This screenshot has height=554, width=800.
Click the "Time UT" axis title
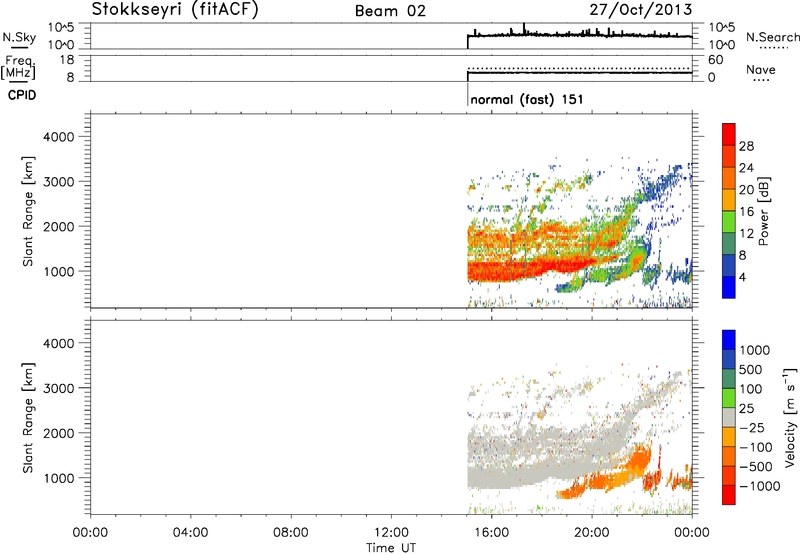coord(391,548)
